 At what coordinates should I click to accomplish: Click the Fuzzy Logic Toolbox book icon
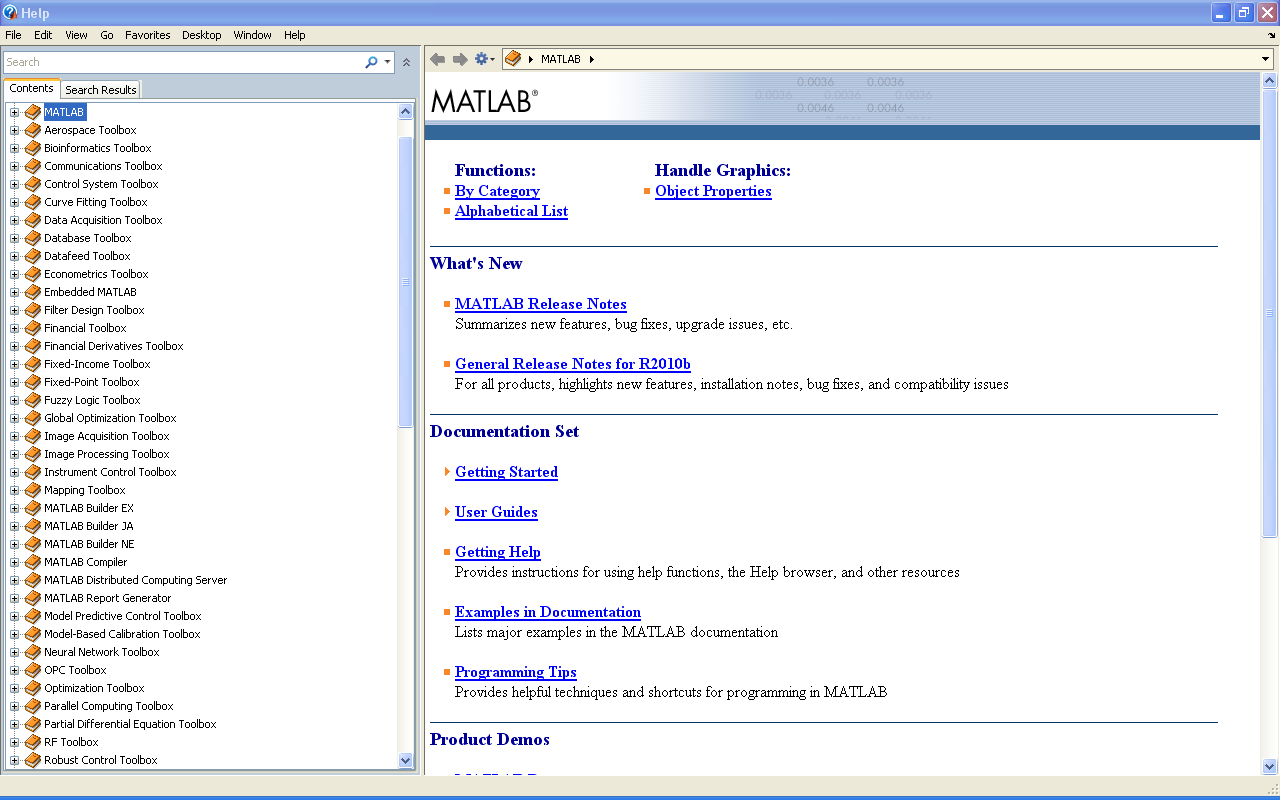pos(33,400)
